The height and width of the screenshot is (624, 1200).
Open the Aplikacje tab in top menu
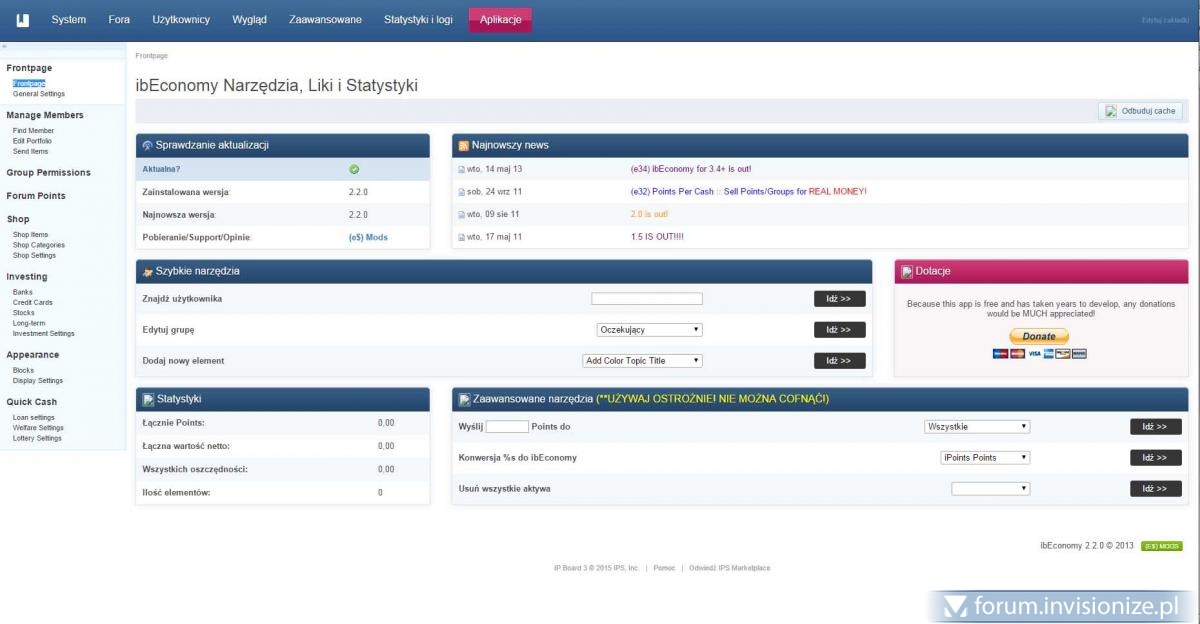click(x=500, y=20)
